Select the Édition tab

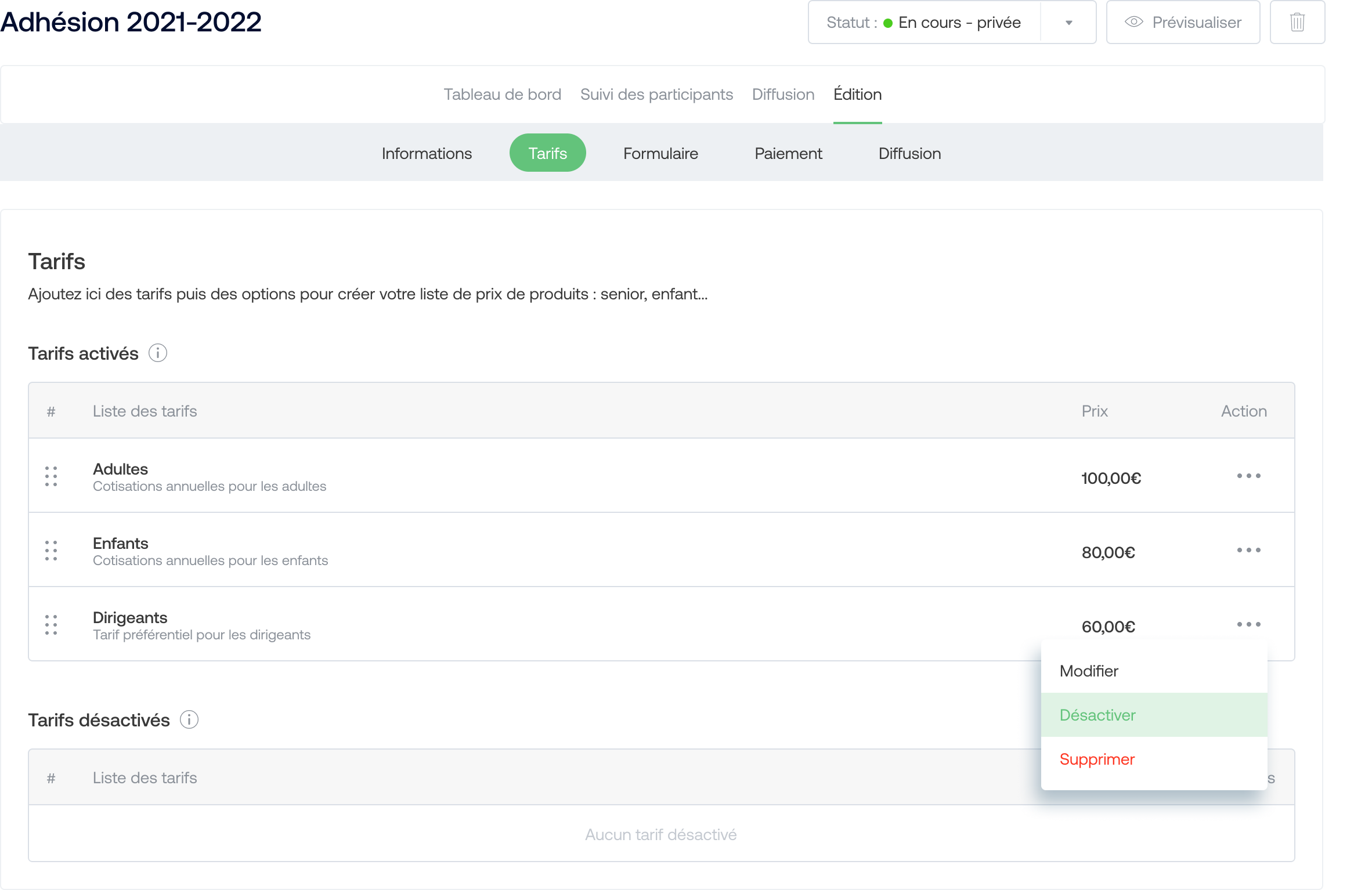(857, 94)
